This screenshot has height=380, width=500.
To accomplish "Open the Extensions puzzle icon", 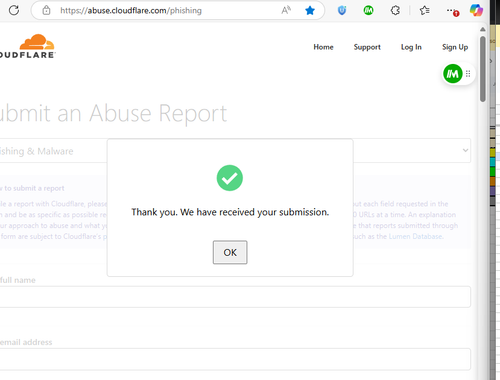I will 395,10.
